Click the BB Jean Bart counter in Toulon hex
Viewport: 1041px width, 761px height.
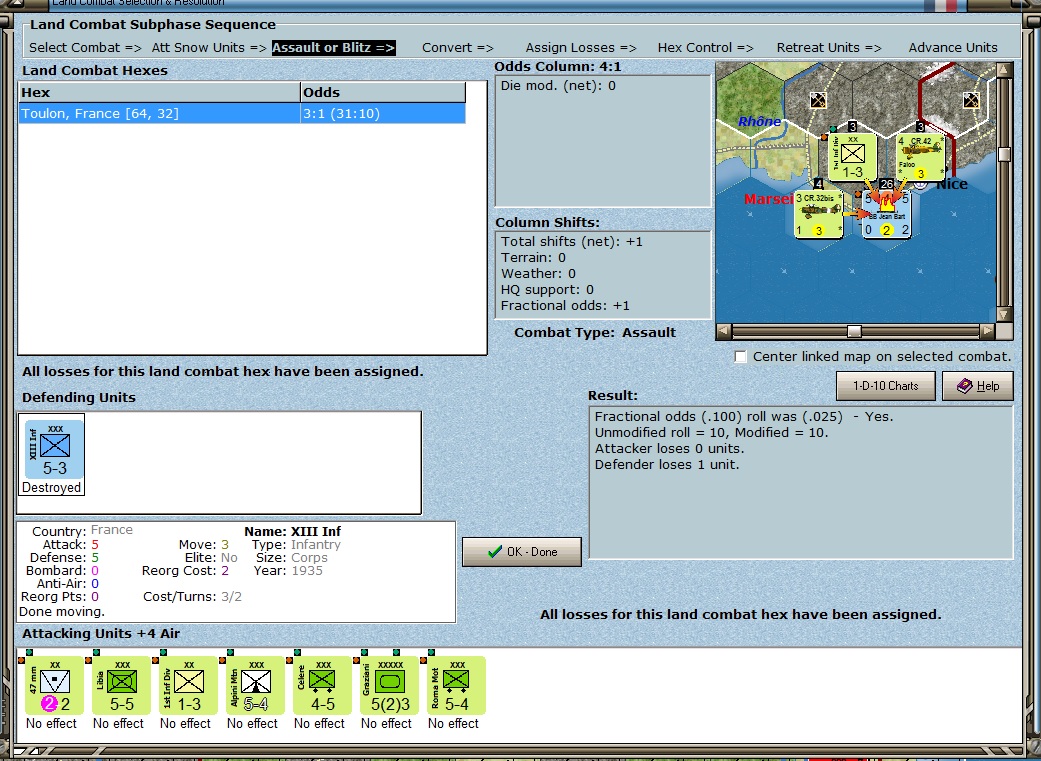pyautogui.click(x=886, y=214)
